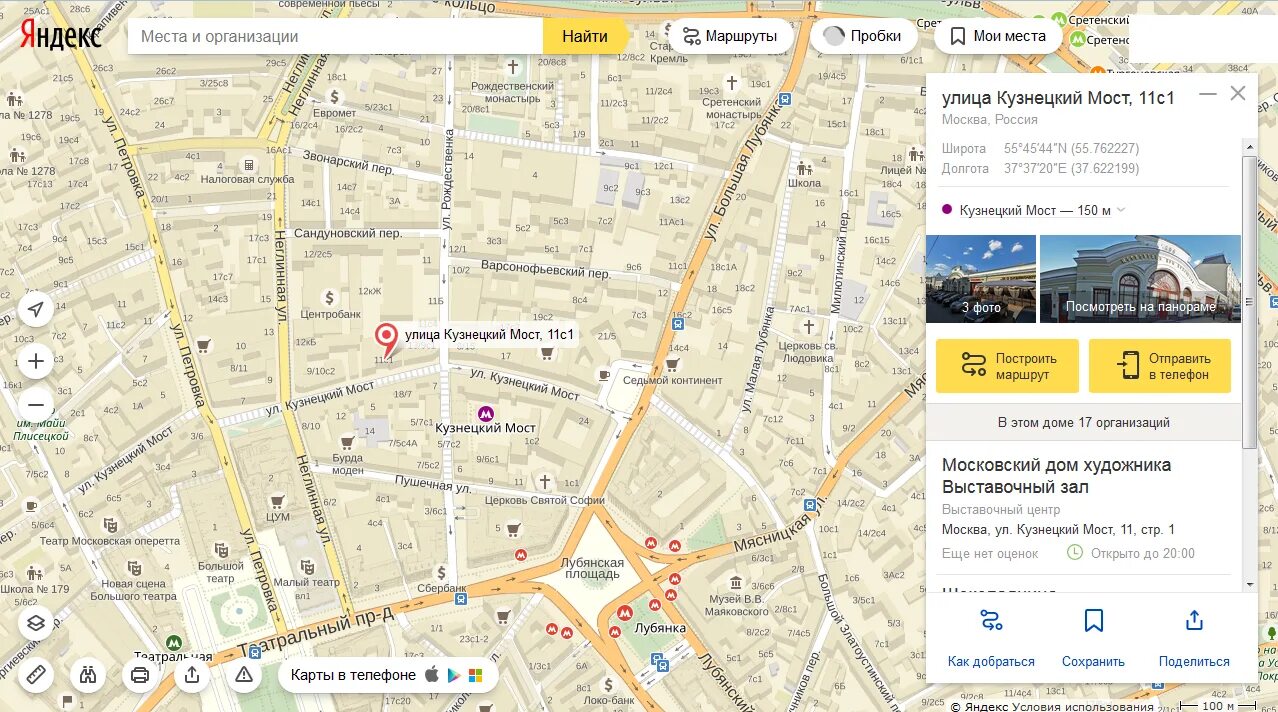Screen dimensions: 1278x712
Task: Click the Найти search button
Action: 585,36
